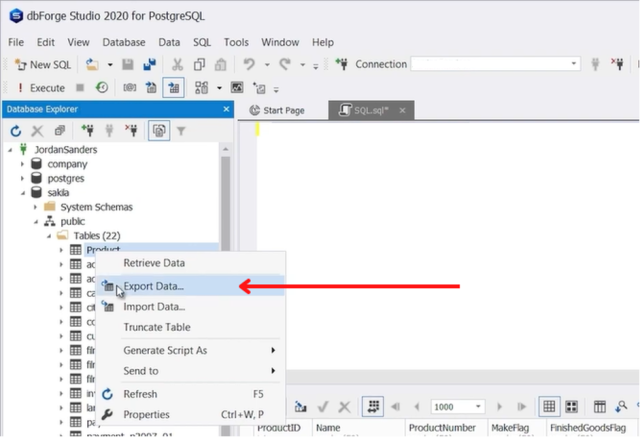Click the Cut scissors icon

click(x=176, y=65)
